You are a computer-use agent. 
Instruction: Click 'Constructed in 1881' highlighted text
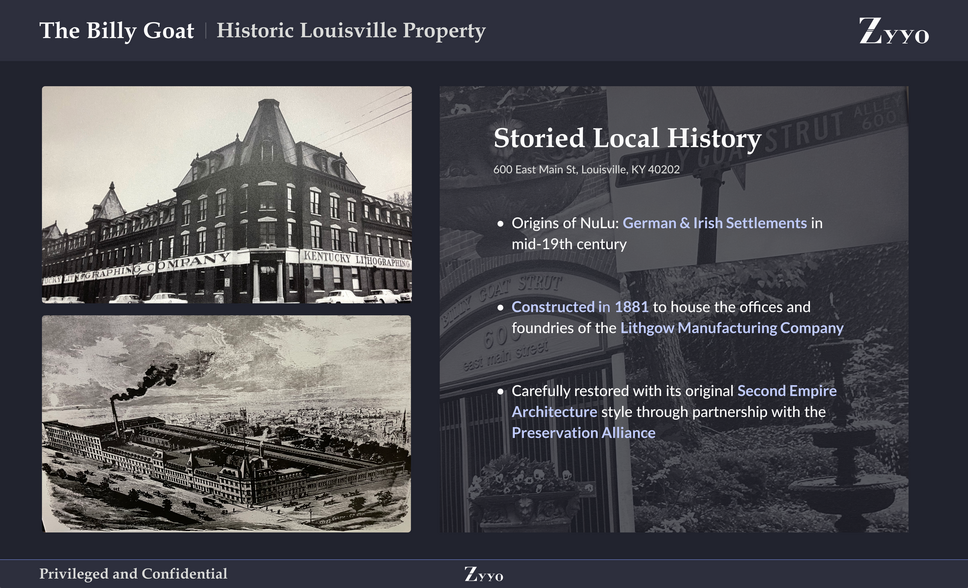(580, 307)
